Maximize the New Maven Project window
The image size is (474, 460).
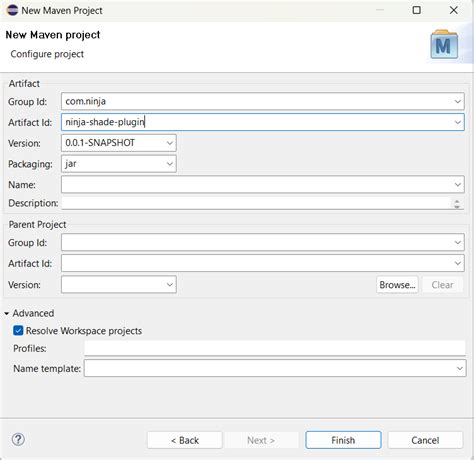coord(416,10)
